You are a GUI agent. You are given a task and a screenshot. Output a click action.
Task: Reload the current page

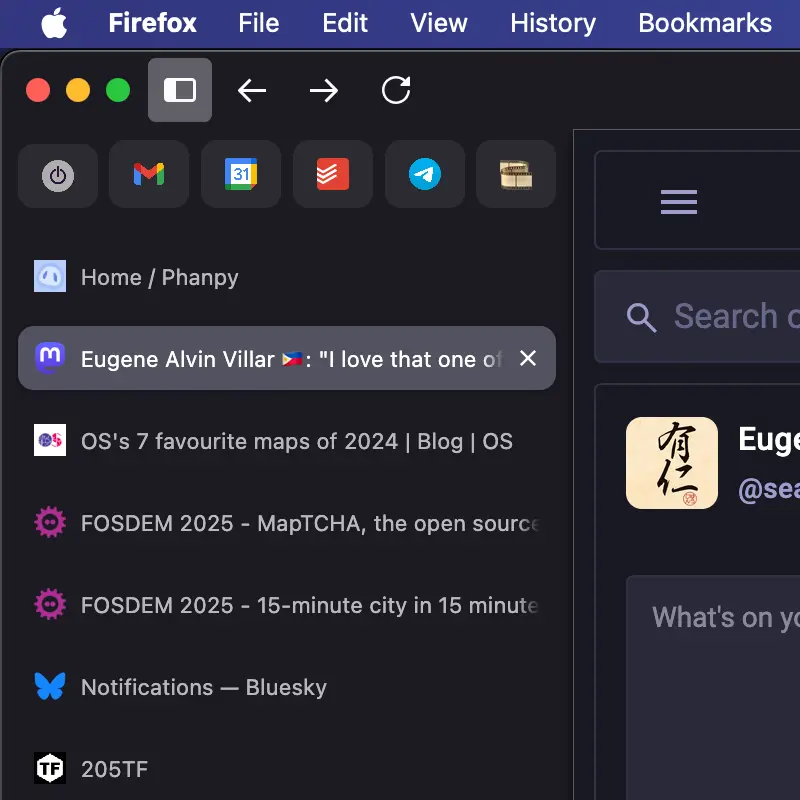(396, 91)
